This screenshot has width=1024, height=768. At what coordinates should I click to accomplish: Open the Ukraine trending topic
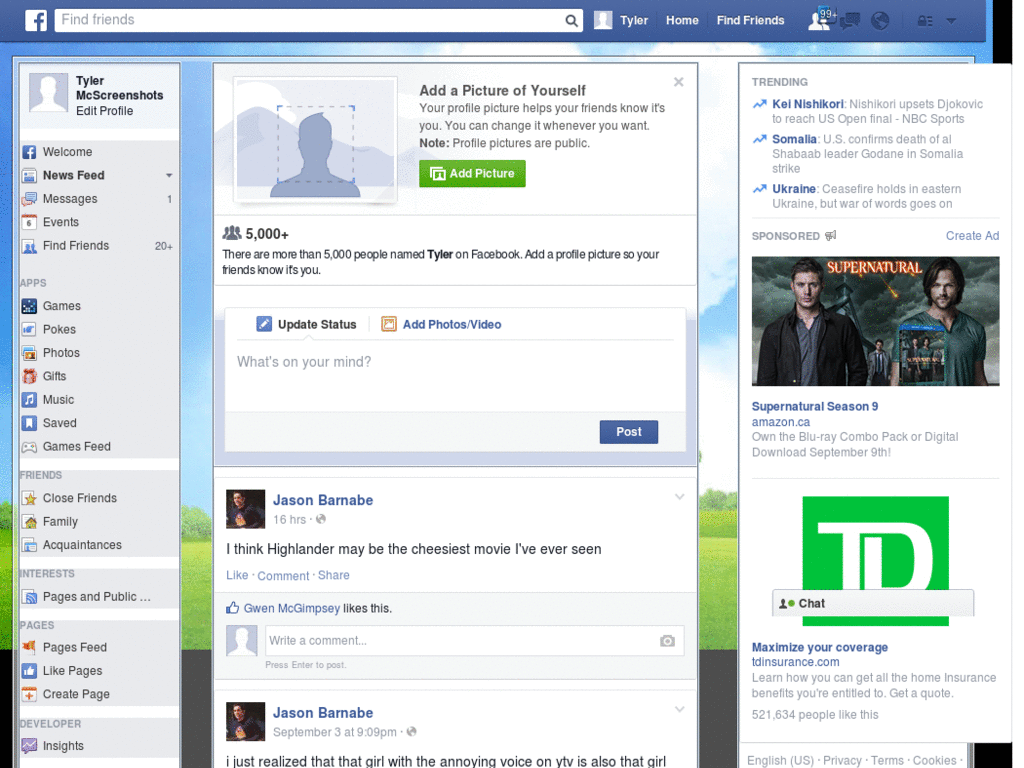[x=793, y=189]
